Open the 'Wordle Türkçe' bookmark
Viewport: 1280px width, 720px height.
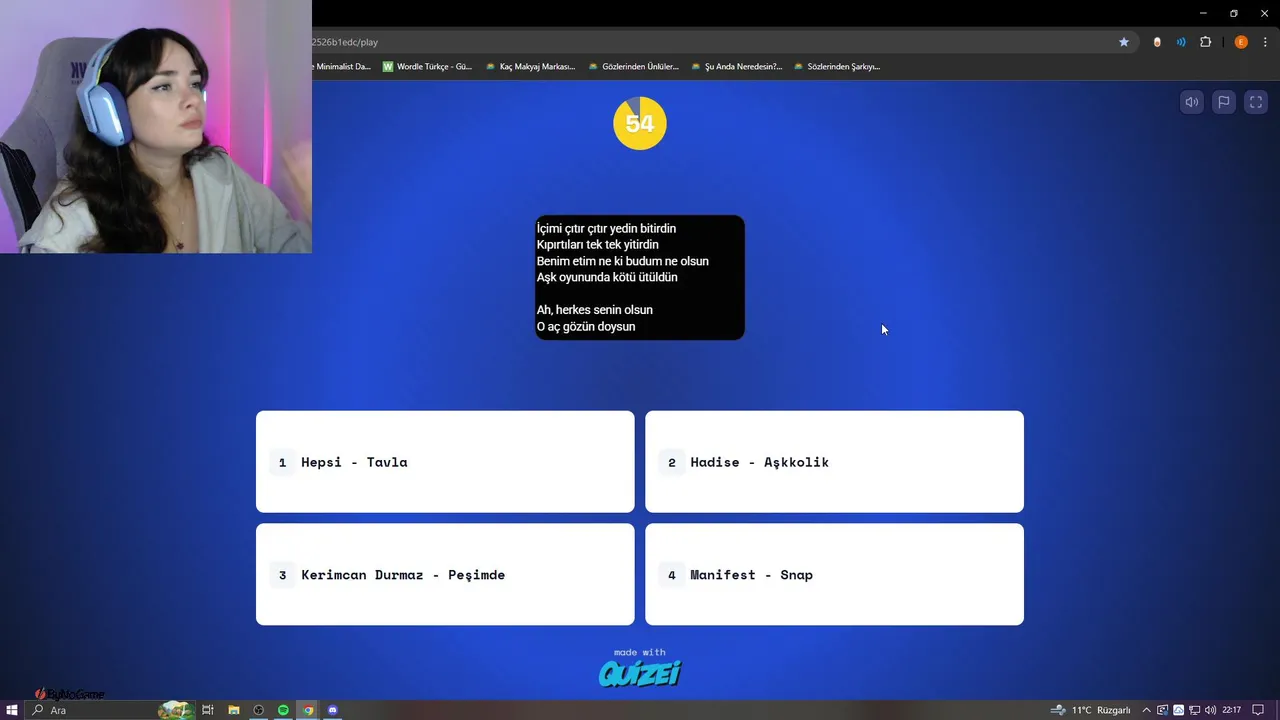pyautogui.click(x=427, y=67)
